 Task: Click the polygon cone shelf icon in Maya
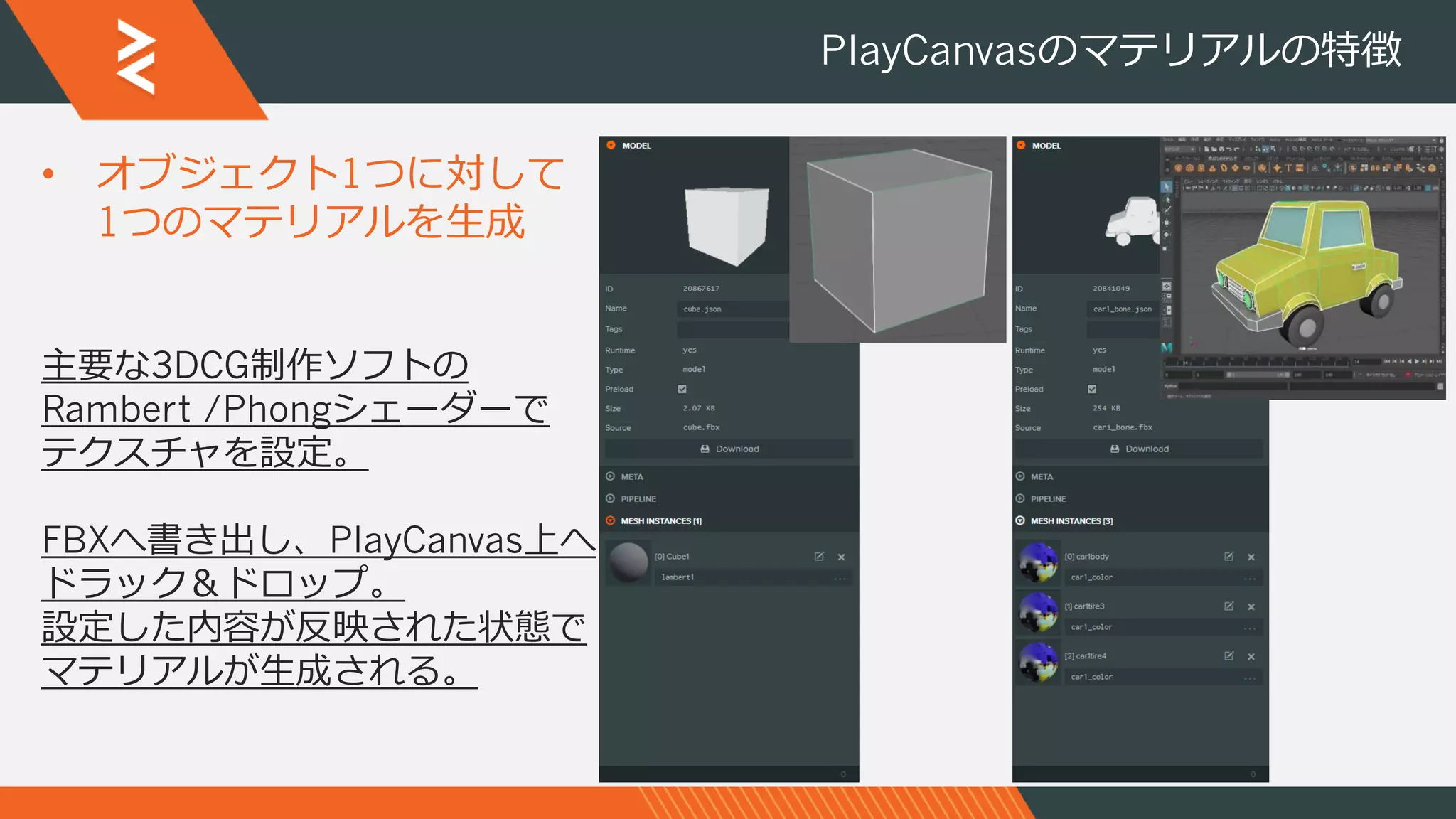1212,168
